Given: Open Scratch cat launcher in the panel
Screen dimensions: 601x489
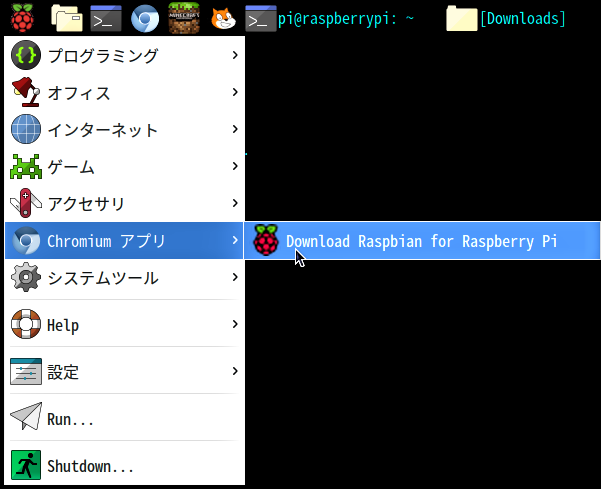Looking at the screenshot, I should pyautogui.click(x=223, y=18).
